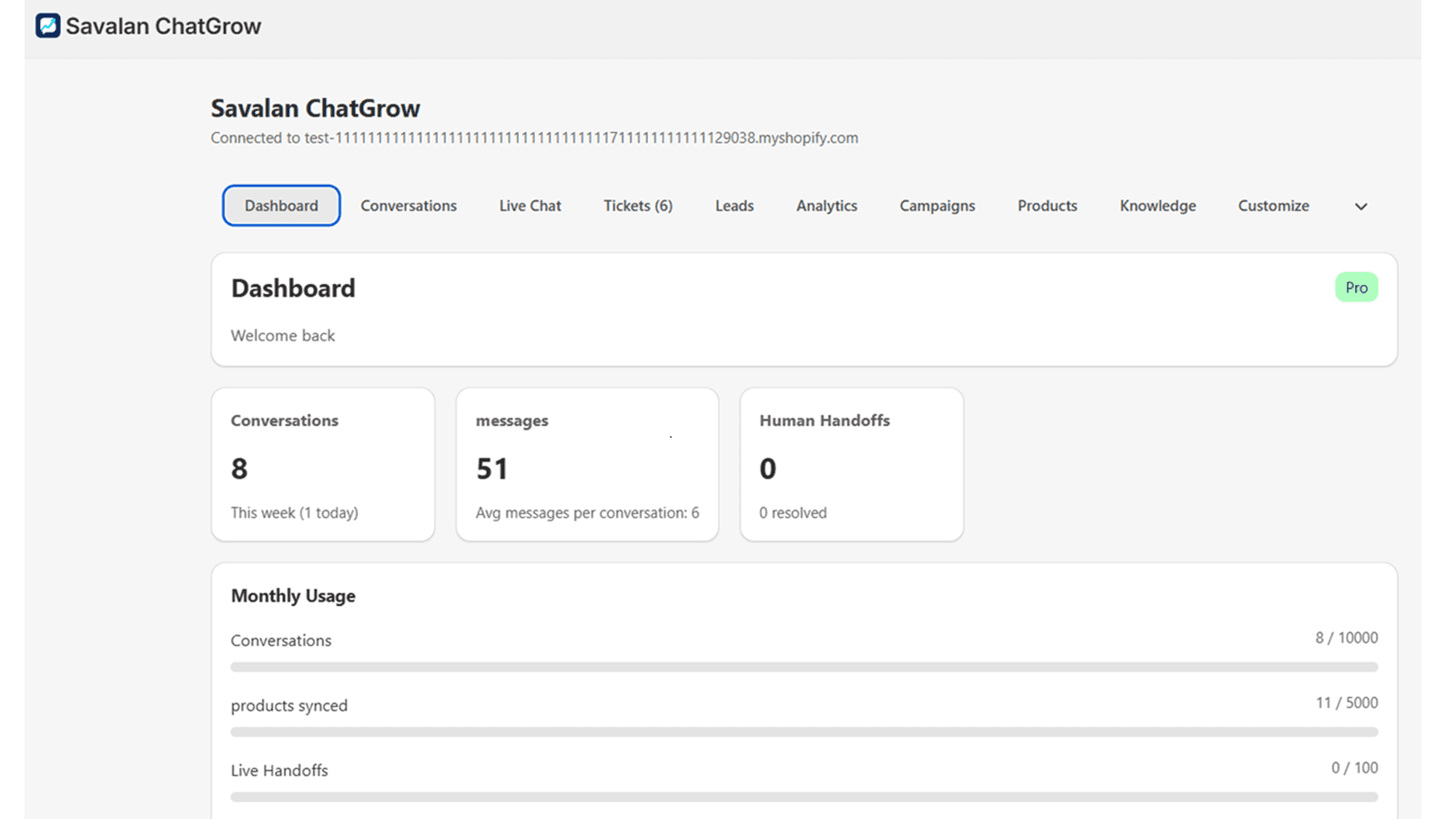The width and height of the screenshot is (1456, 819).
Task: Click the '8 / 10000' usage value
Action: (x=1346, y=638)
